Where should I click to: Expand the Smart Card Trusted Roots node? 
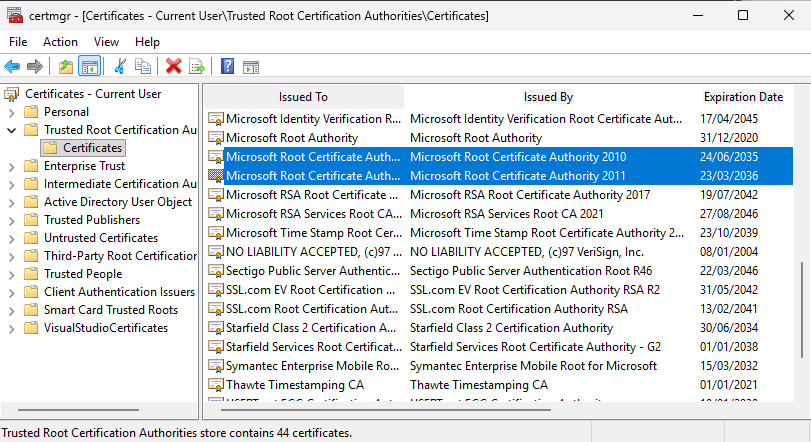[x=11, y=311]
